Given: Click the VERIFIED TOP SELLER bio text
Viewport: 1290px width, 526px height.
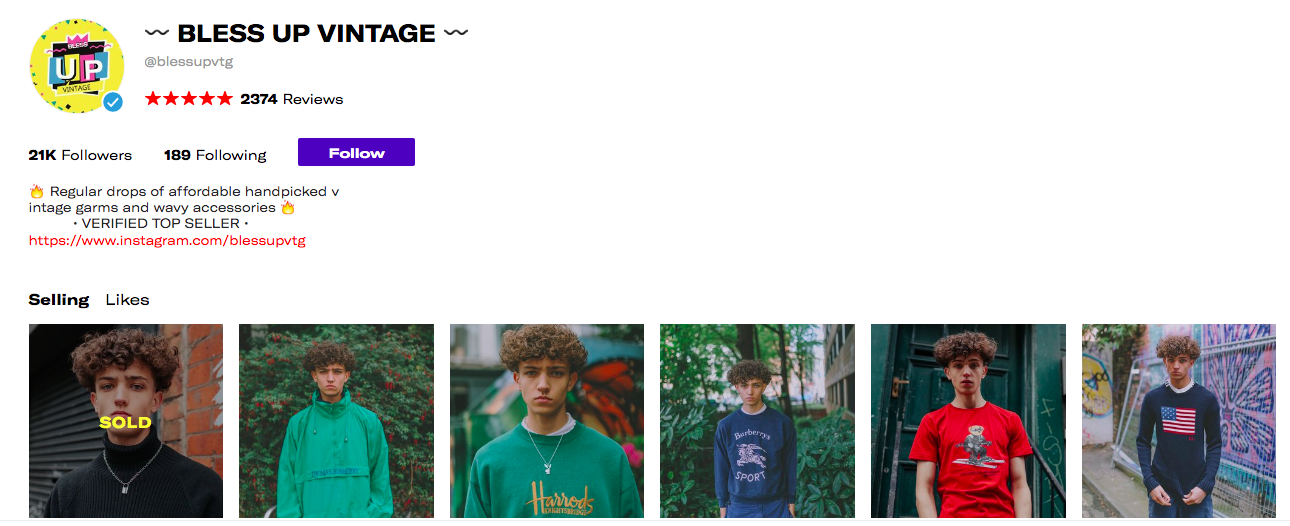Looking at the screenshot, I should click(160, 224).
